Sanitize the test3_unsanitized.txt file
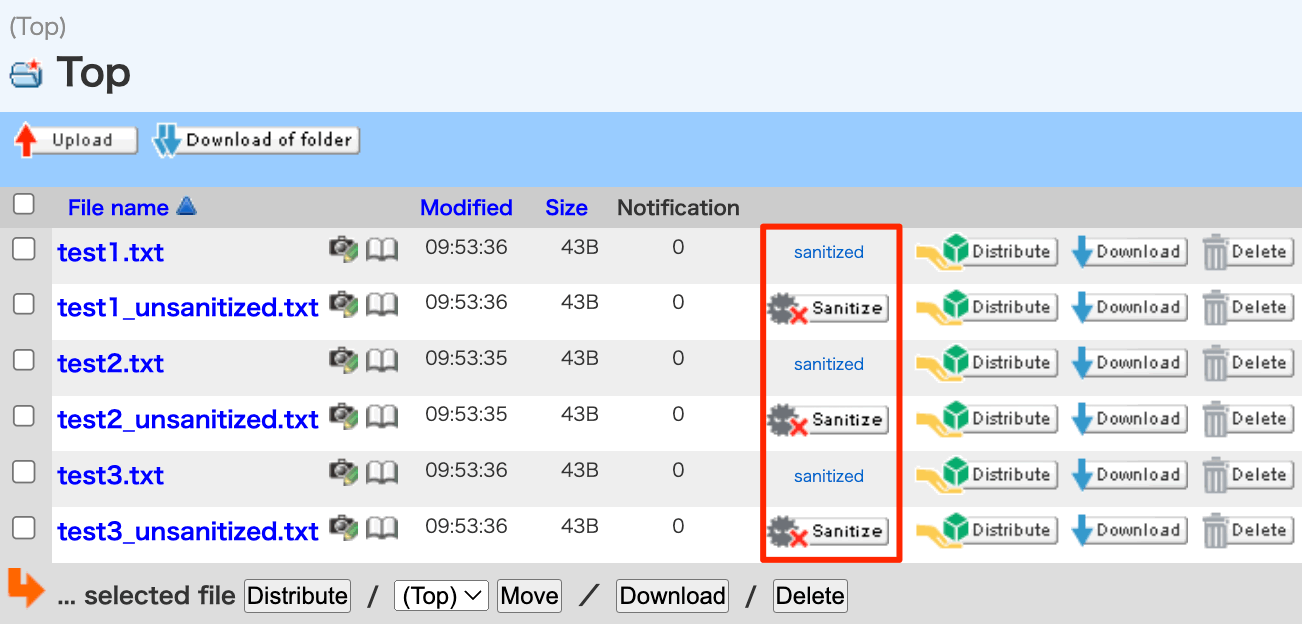The width and height of the screenshot is (1302, 624). coord(828,532)
